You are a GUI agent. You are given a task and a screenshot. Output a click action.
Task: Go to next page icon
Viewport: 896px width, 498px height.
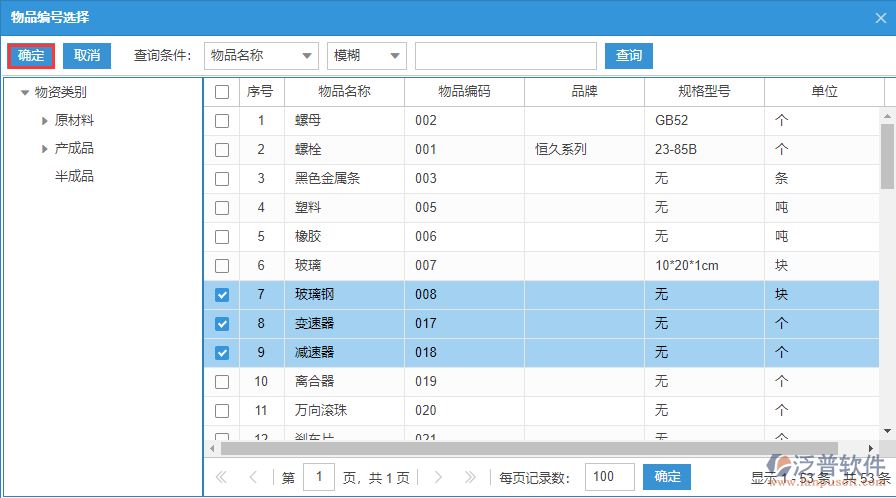pyautogui.click(x=438, y=477)
